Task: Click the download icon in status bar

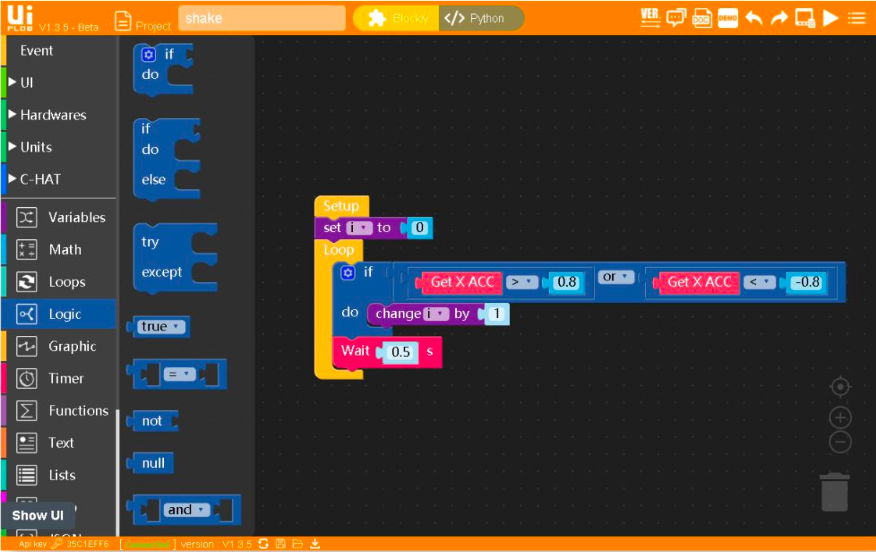Action: 315,544
